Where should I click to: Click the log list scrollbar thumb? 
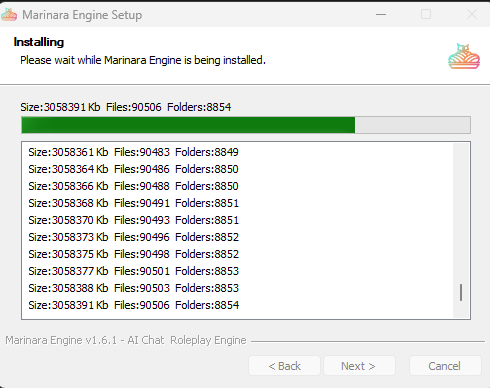tap(461, 293)
